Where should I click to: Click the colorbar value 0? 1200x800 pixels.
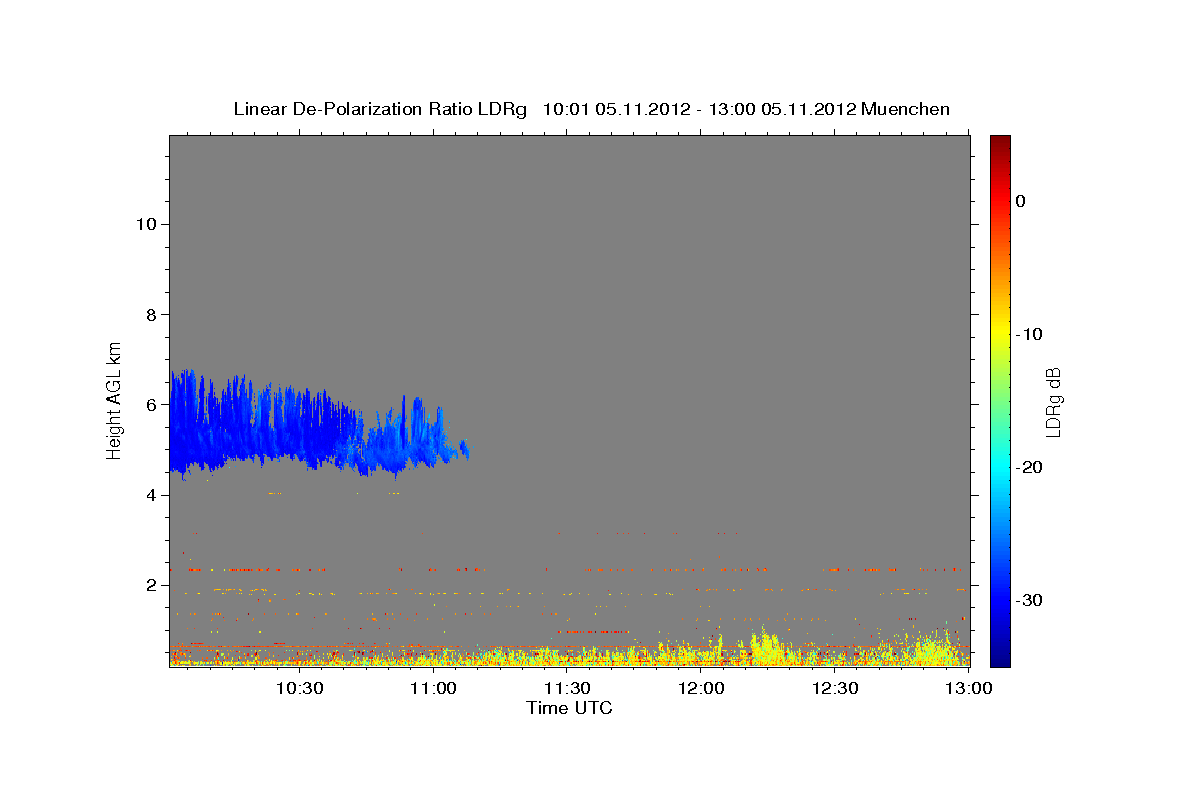(1021, 201)
